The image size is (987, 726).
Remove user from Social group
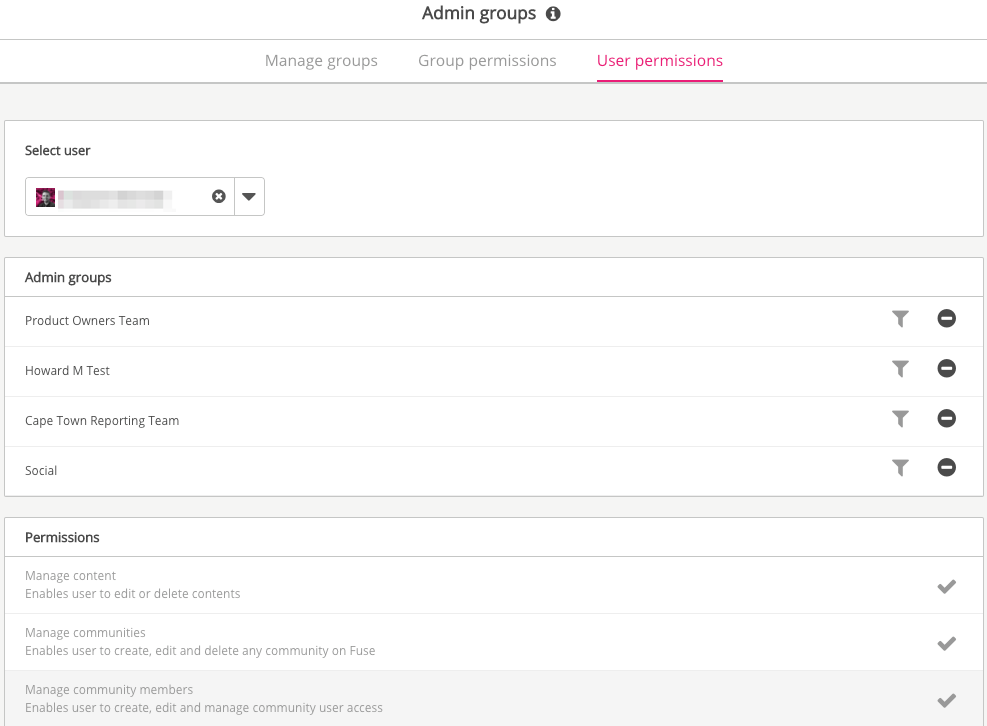pos(946,468)
